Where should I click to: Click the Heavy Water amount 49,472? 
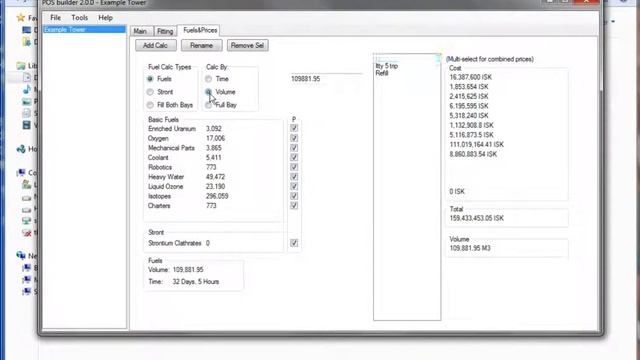tap(216, 177)
